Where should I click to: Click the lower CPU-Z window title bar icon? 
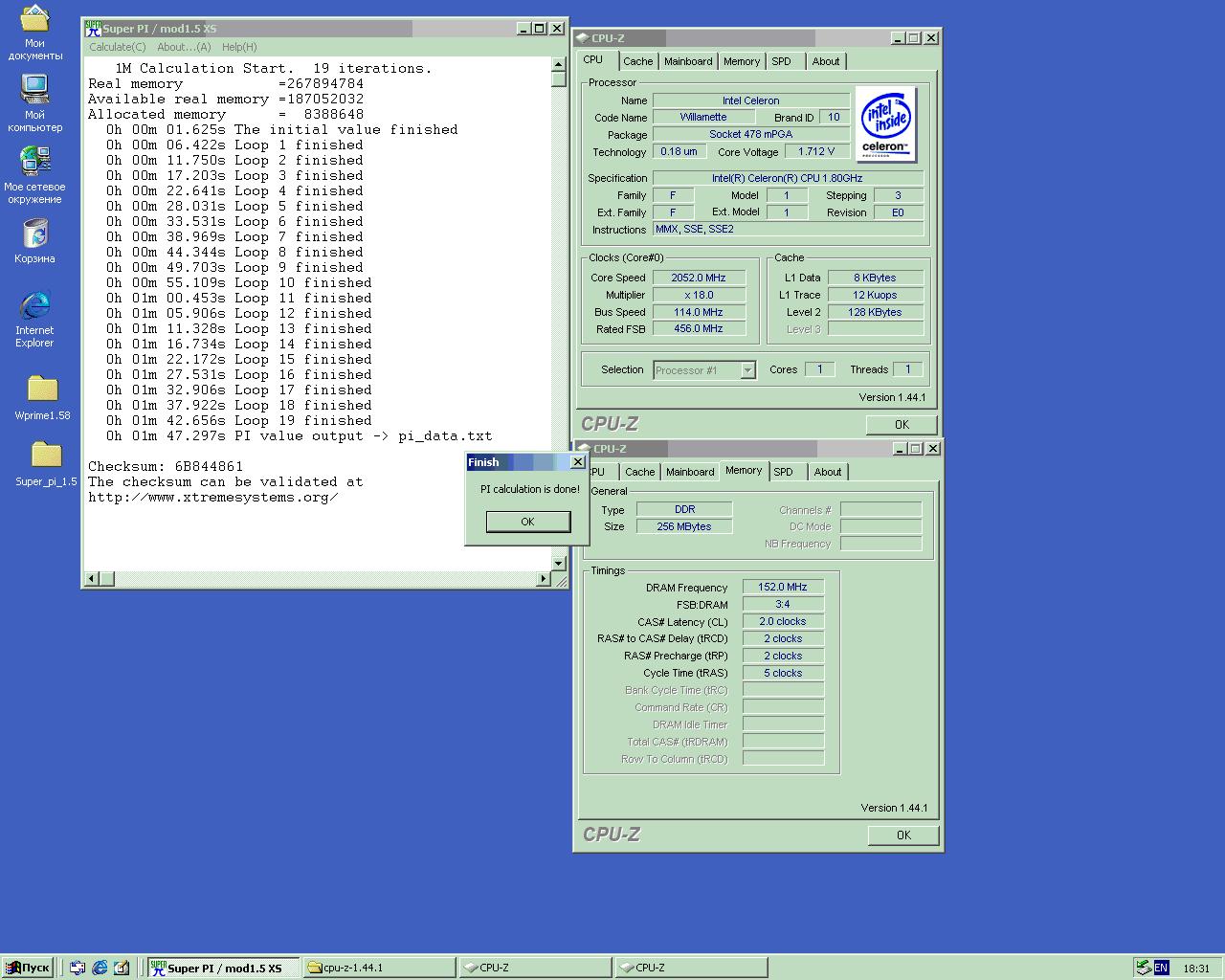(584, 449)
